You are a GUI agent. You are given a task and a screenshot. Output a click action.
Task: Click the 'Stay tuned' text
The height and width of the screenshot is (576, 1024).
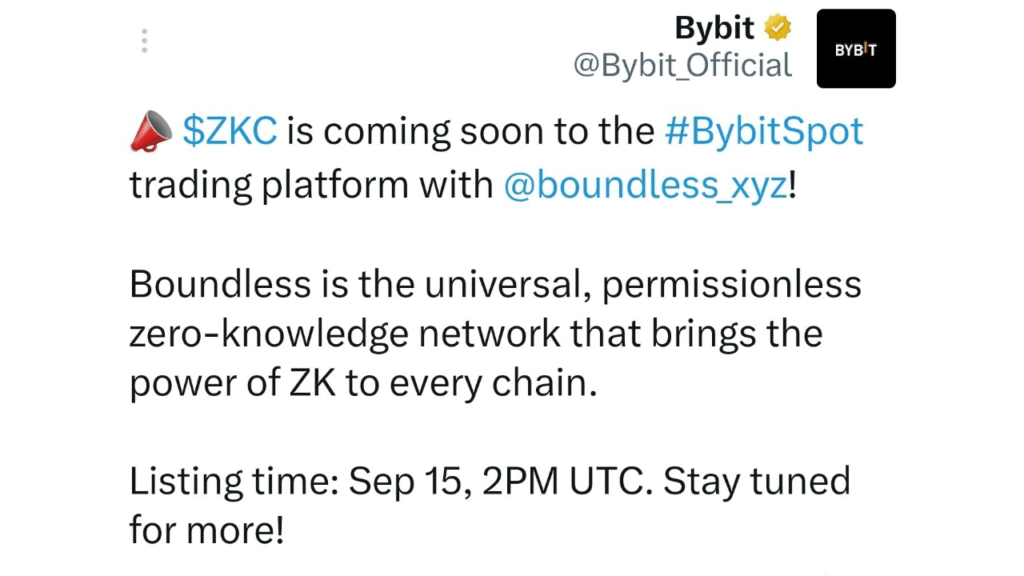click(757, 482)
